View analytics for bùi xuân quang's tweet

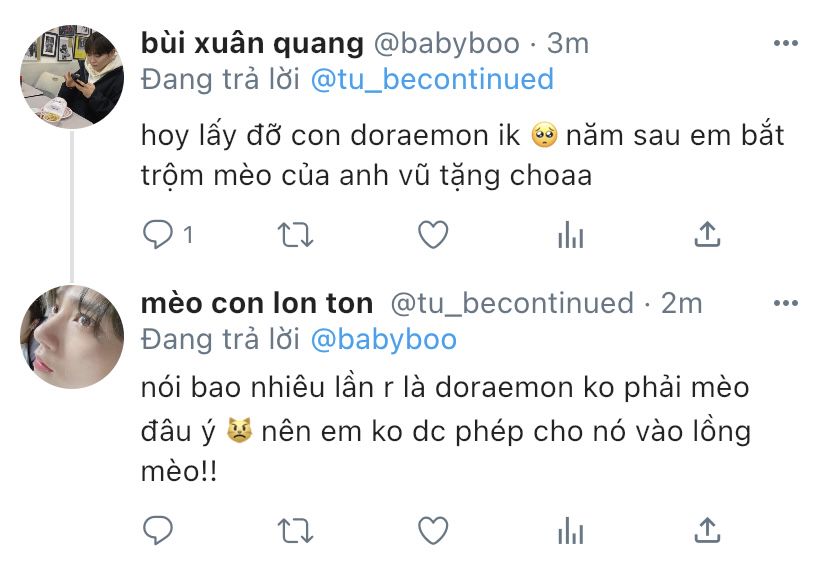[571, 234]
